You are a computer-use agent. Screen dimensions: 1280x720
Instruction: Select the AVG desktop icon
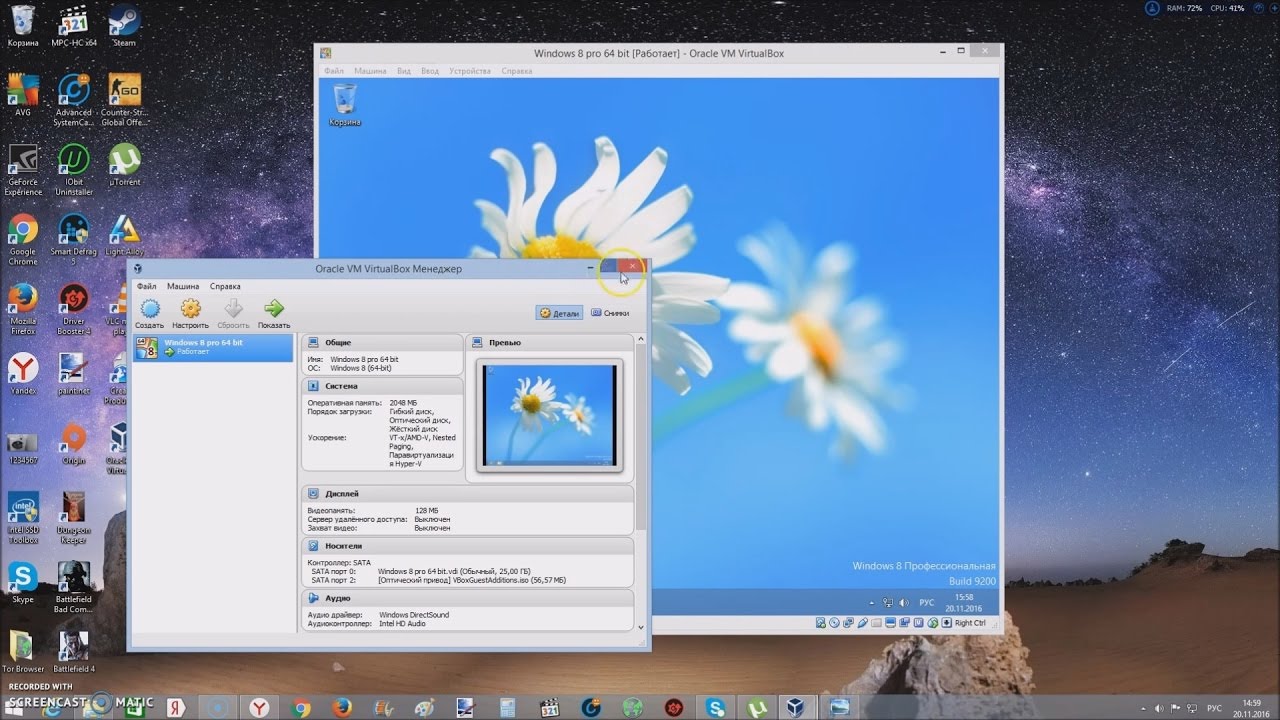23,95
